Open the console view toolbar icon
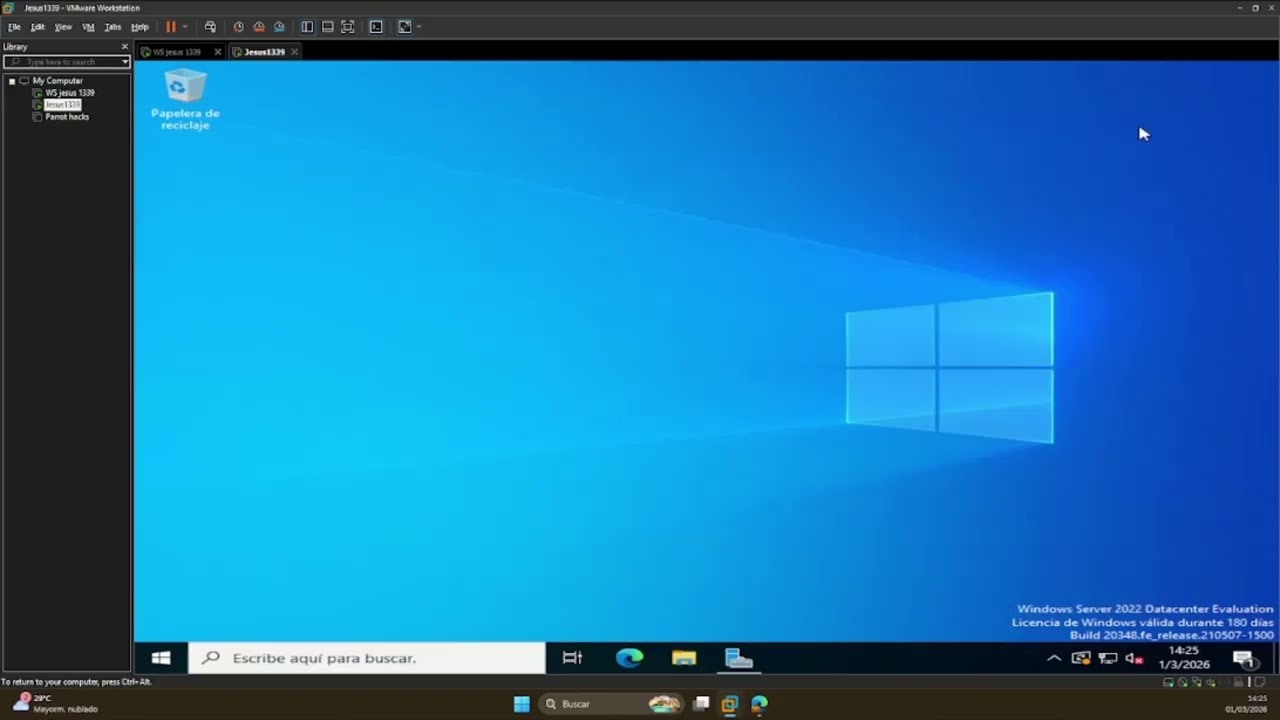Image resolution: width=1280 pixels, height=720 pixels. pos(376,27)
